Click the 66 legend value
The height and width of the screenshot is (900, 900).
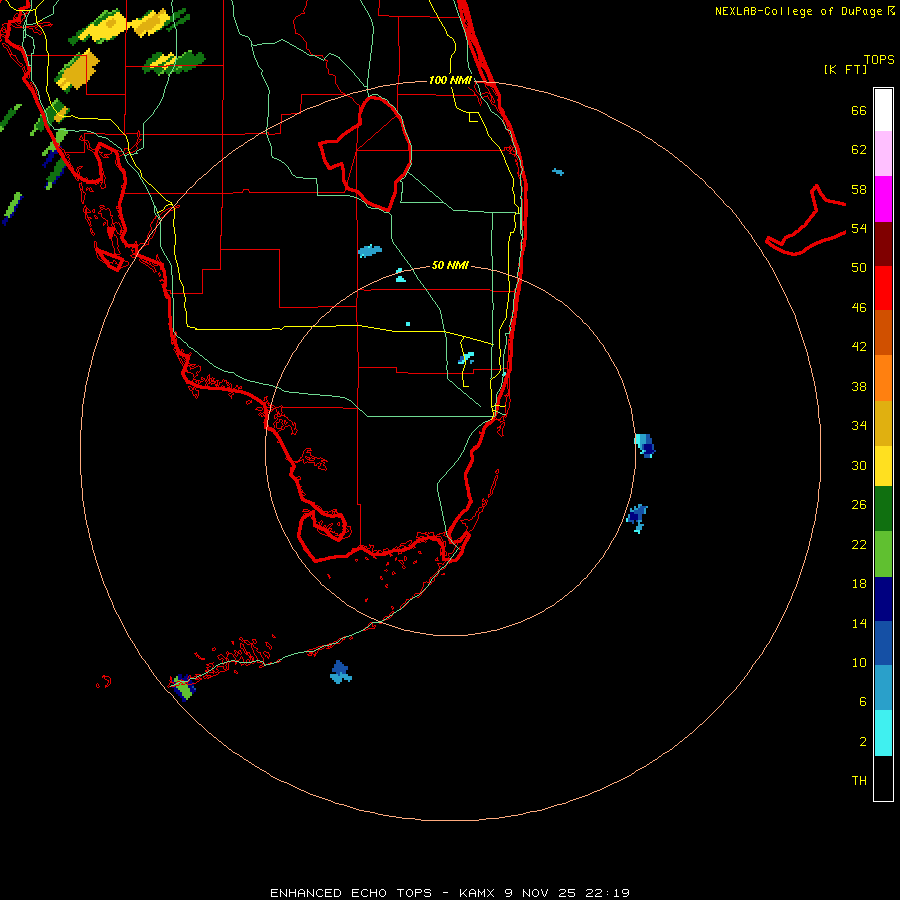859,110
